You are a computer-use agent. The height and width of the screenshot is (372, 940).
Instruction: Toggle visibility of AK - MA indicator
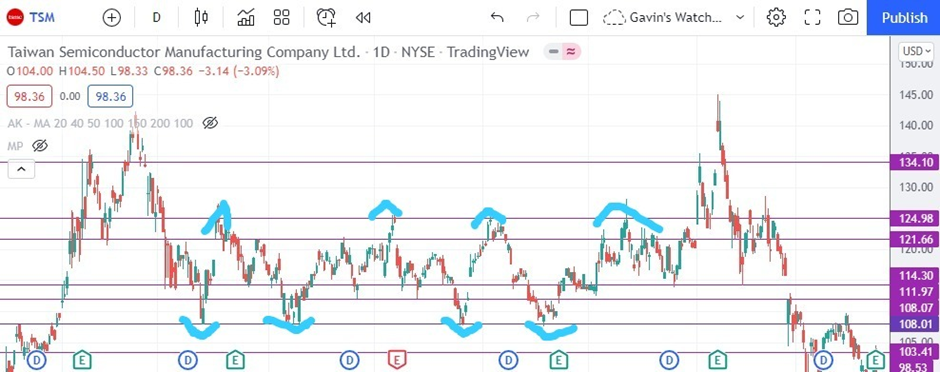point(210,123)
